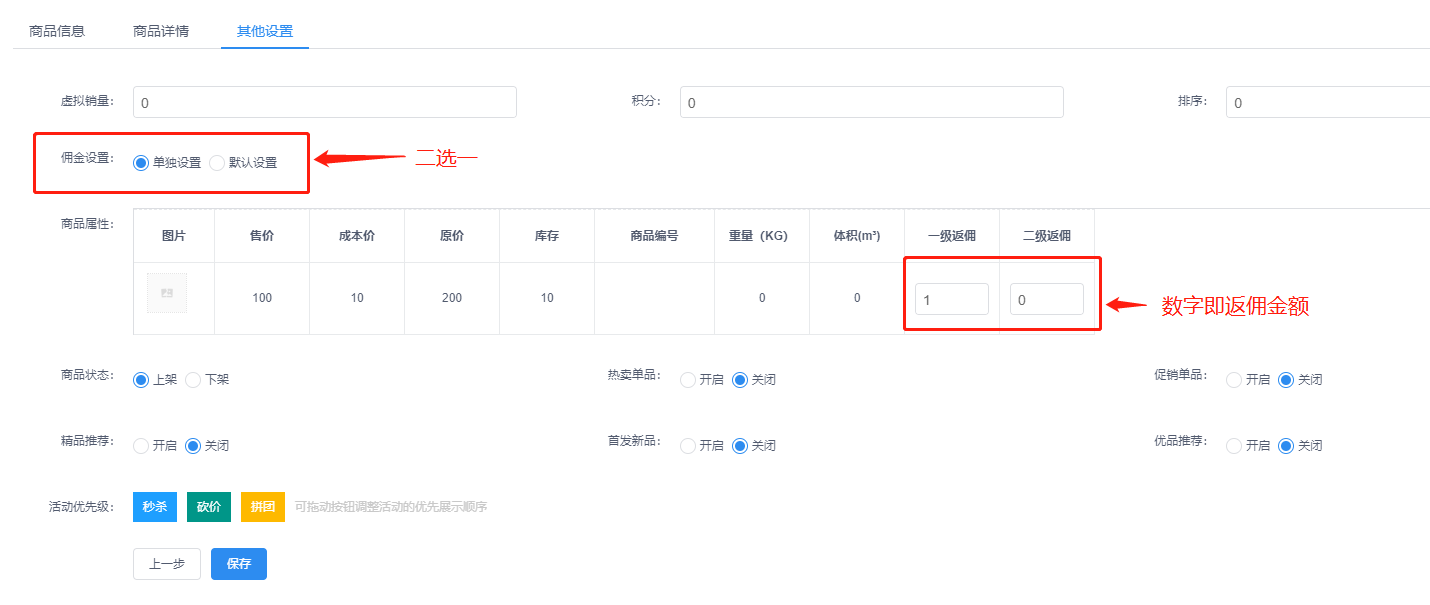Image resolution: width=1430 pixels, height=605 pixels.
Task: Click the 原价 column header
Action: [452, 236]
